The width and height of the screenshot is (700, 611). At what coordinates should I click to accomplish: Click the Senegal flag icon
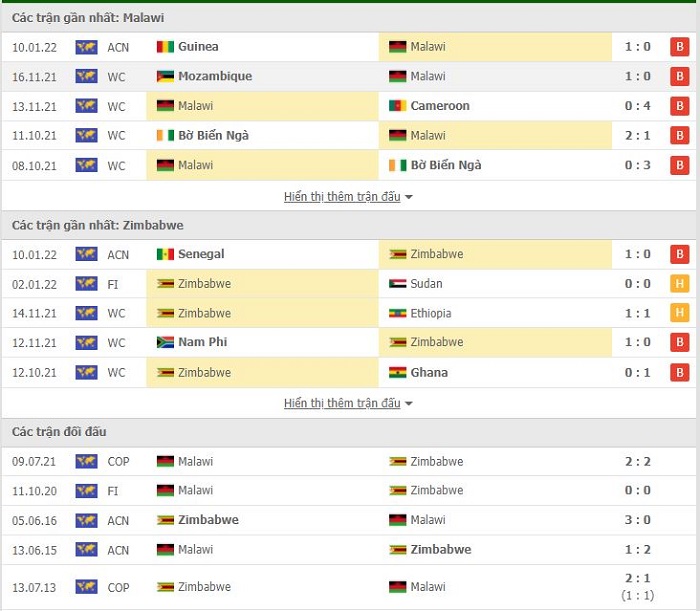coord(165,254)
